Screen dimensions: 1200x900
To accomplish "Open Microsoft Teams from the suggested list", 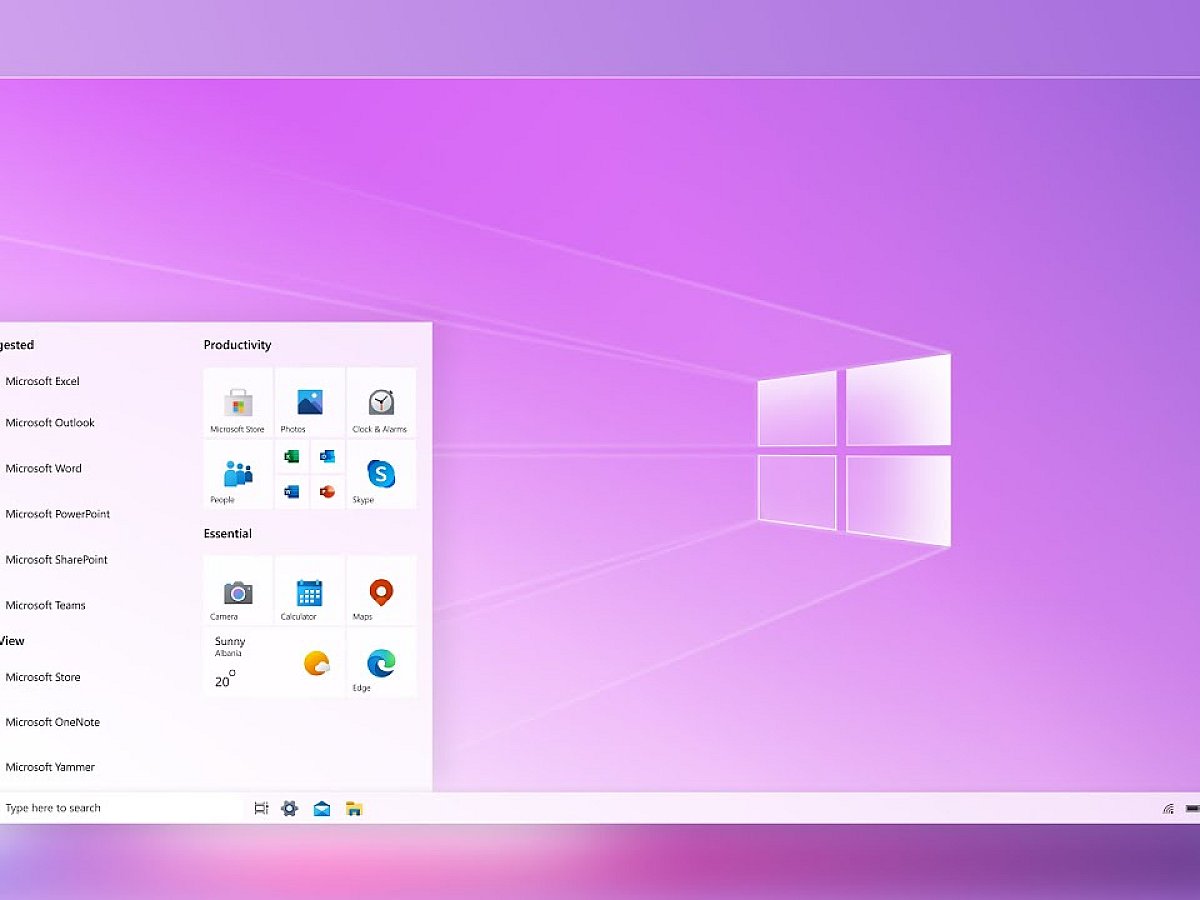I will [45, 605].
